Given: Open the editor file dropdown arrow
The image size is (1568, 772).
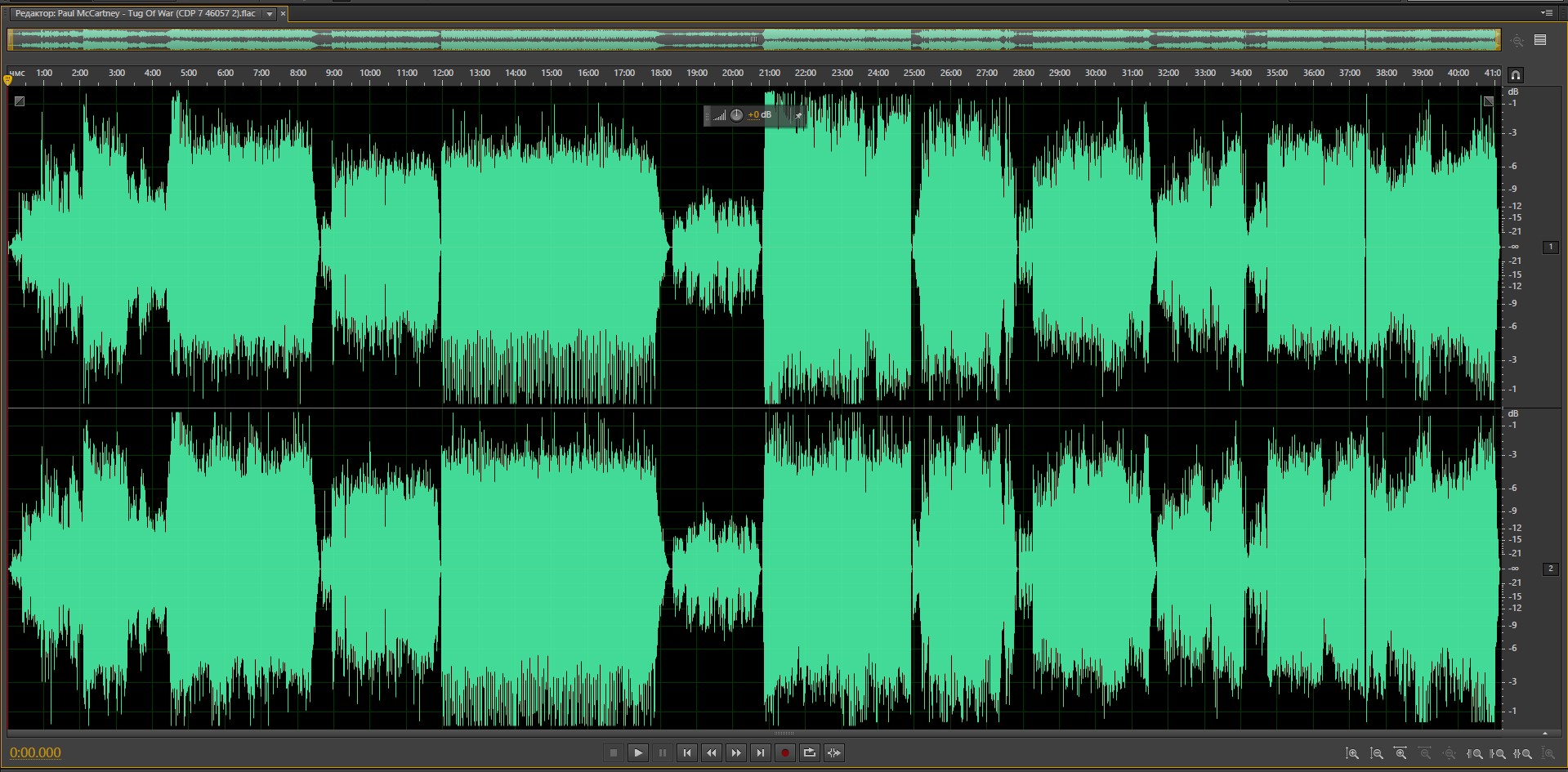Looking at the screenshot, I should [x=270, y=14].
